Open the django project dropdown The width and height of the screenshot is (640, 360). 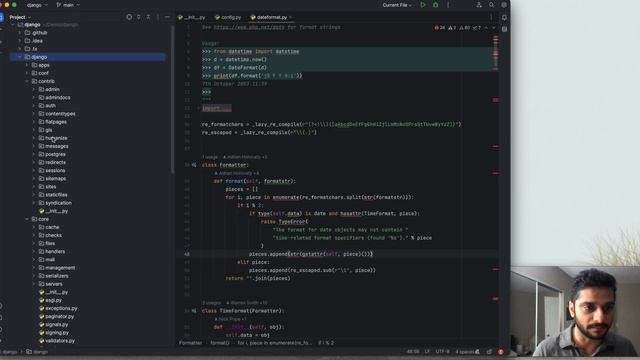37,5
